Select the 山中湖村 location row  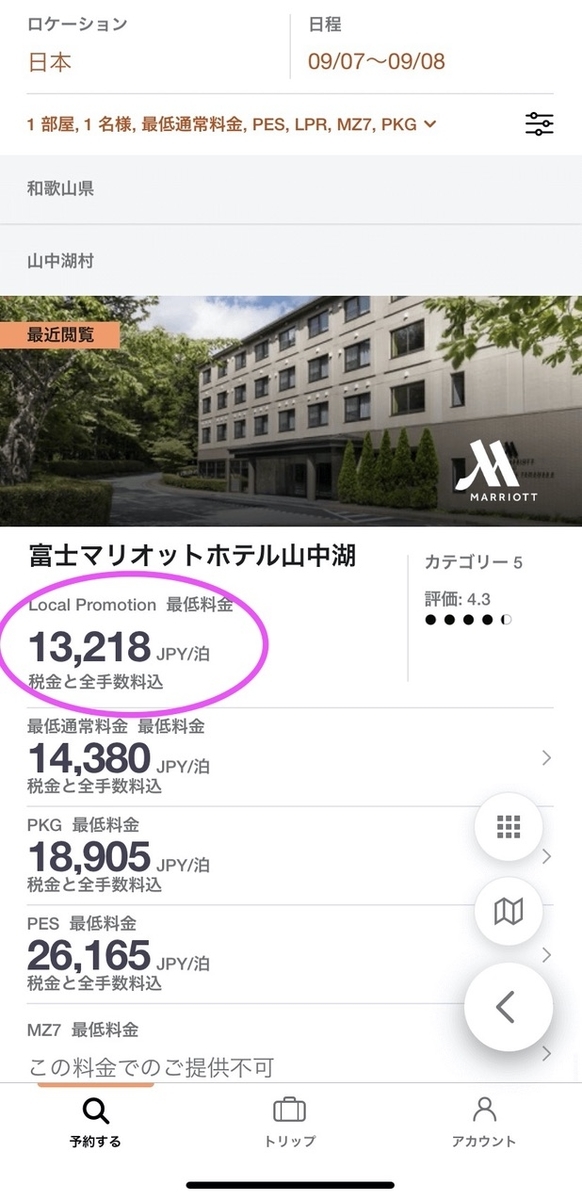[291, 261]
